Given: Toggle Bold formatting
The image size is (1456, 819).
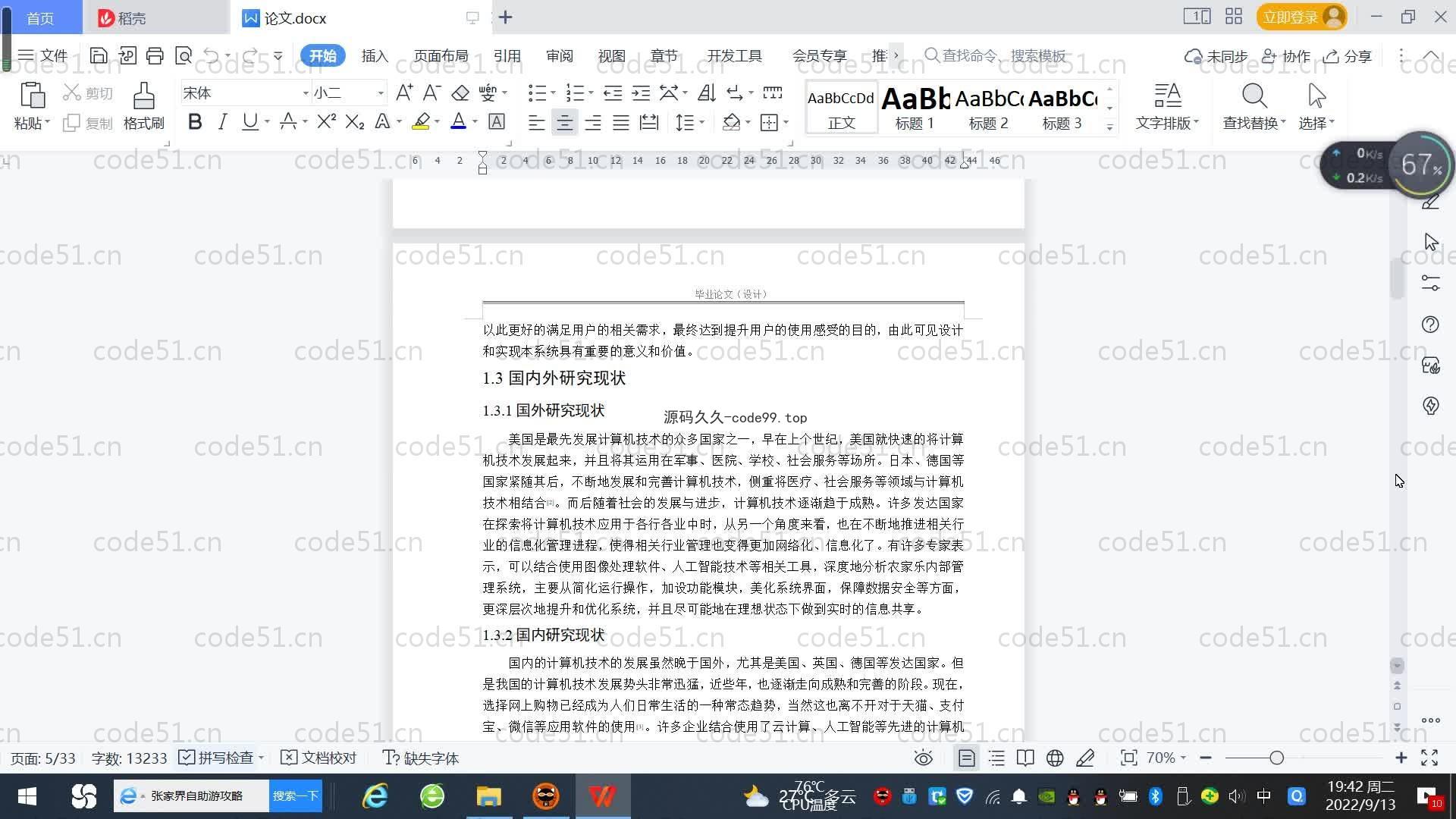Looking at the screenshot, I should click(195, 121).
